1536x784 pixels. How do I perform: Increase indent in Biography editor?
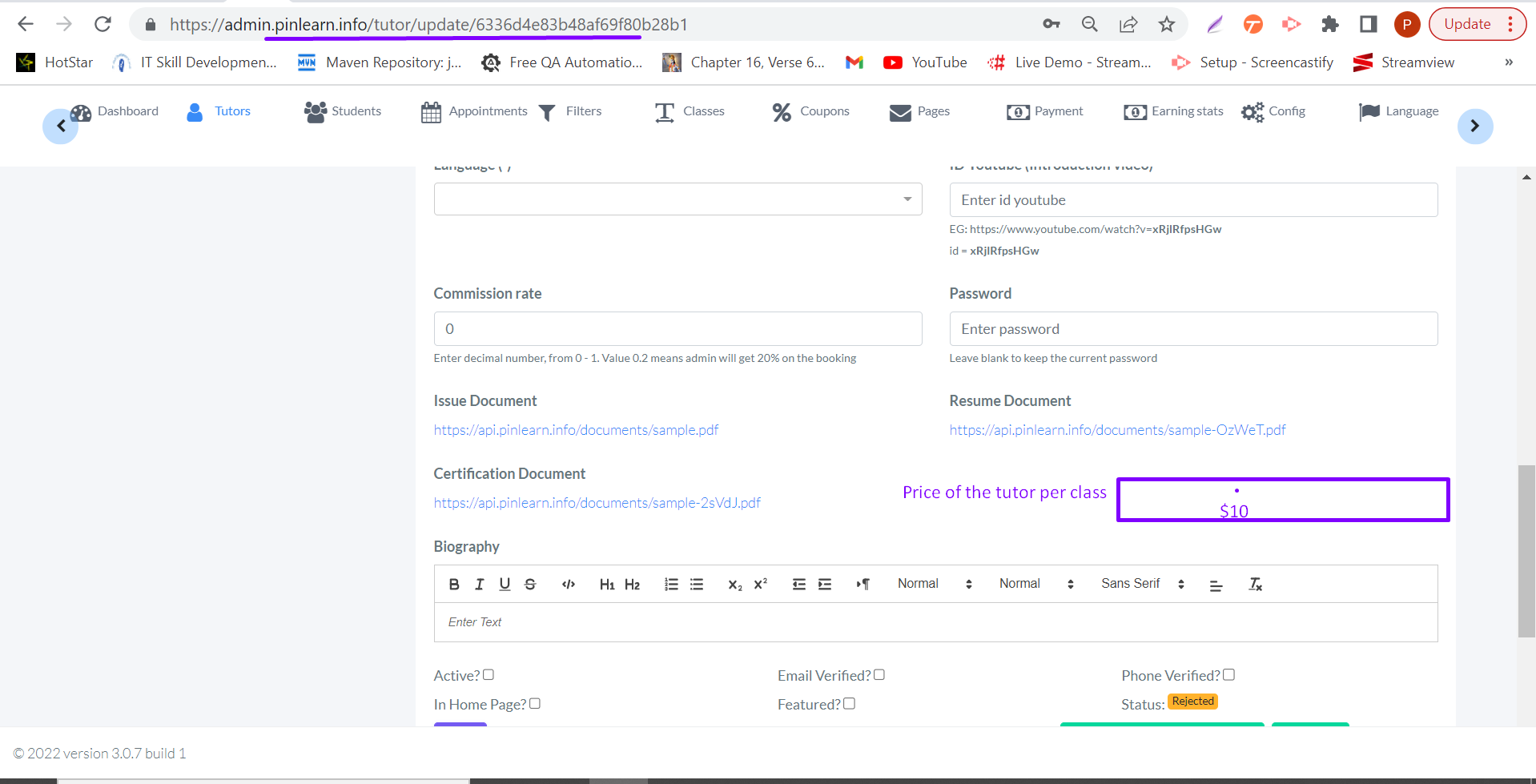coord(825,585)
